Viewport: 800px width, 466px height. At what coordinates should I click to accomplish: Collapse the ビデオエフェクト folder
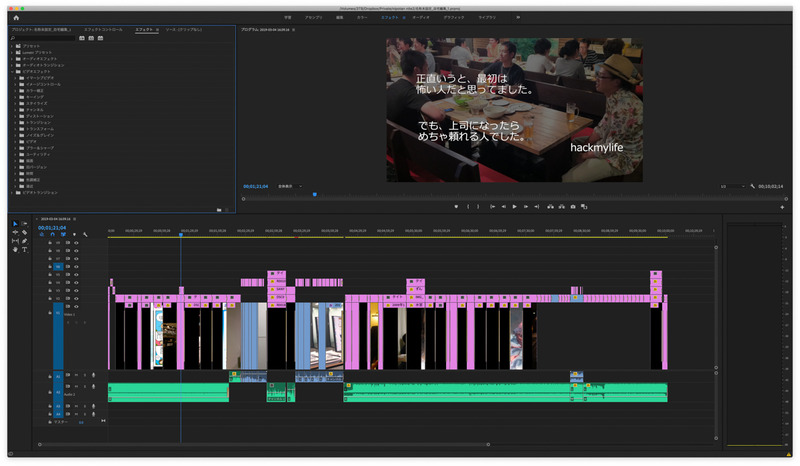[x=12, y=71]
